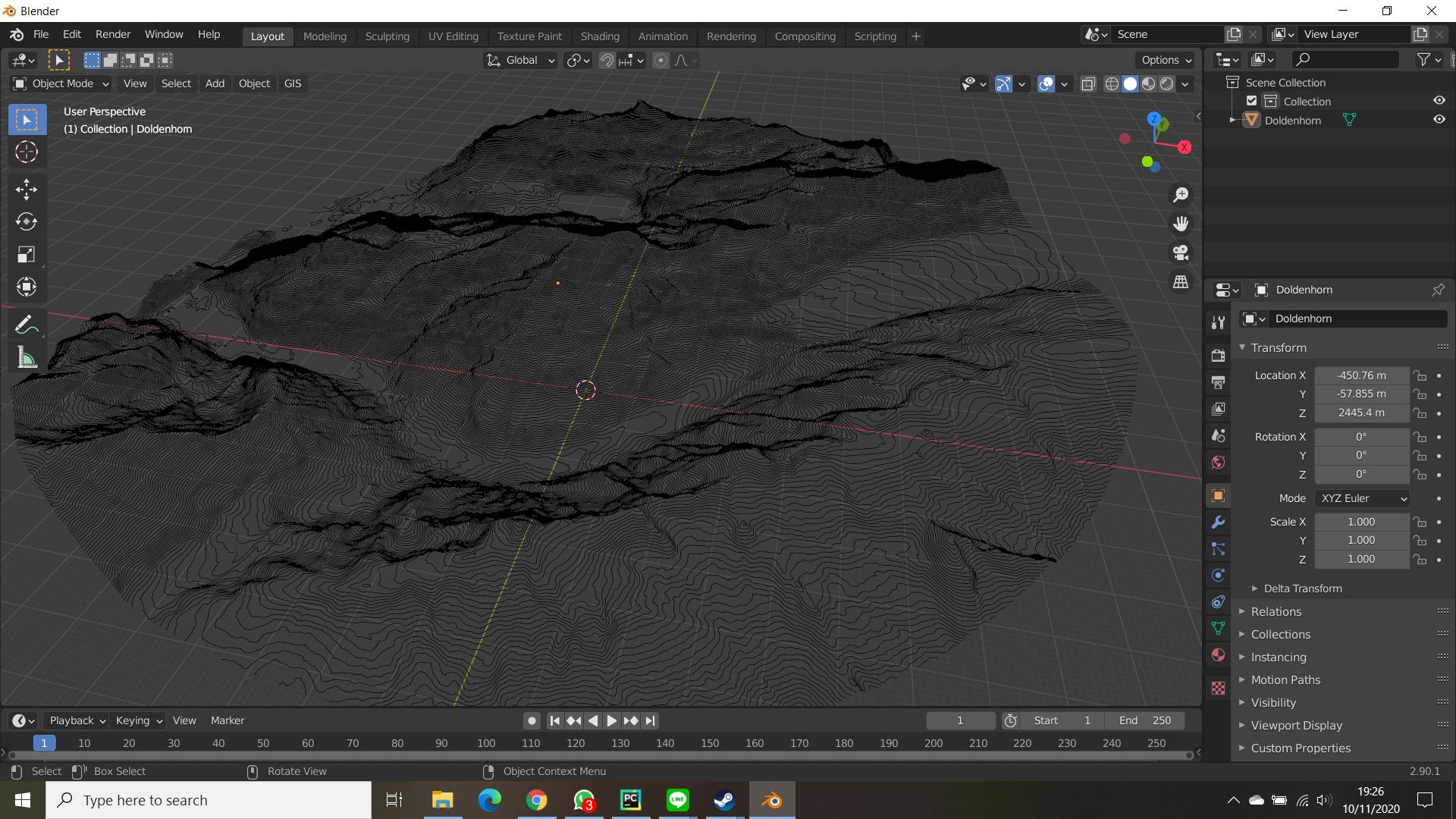1456x819 pixels.
Task: Toggle proportional editing
Action: pos(661,60)
